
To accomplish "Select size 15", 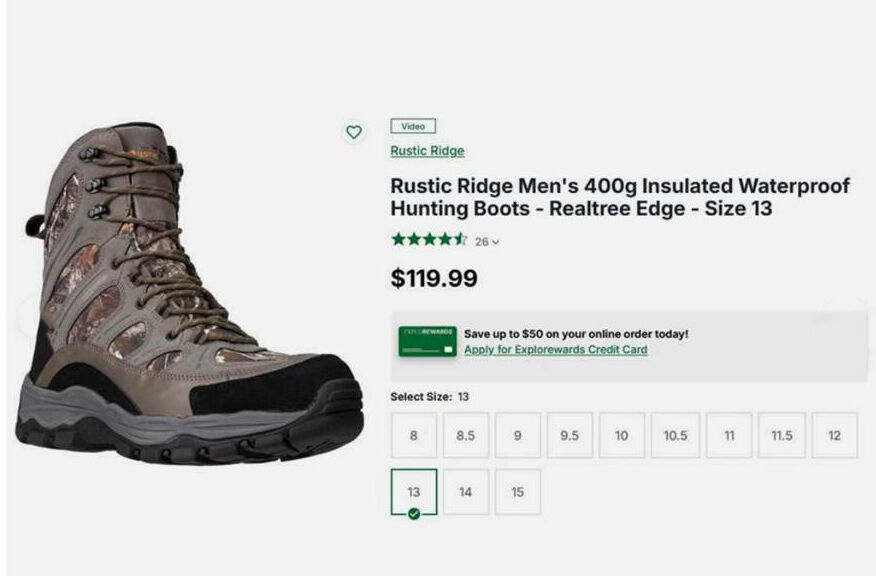I will [x=518, y=492].
